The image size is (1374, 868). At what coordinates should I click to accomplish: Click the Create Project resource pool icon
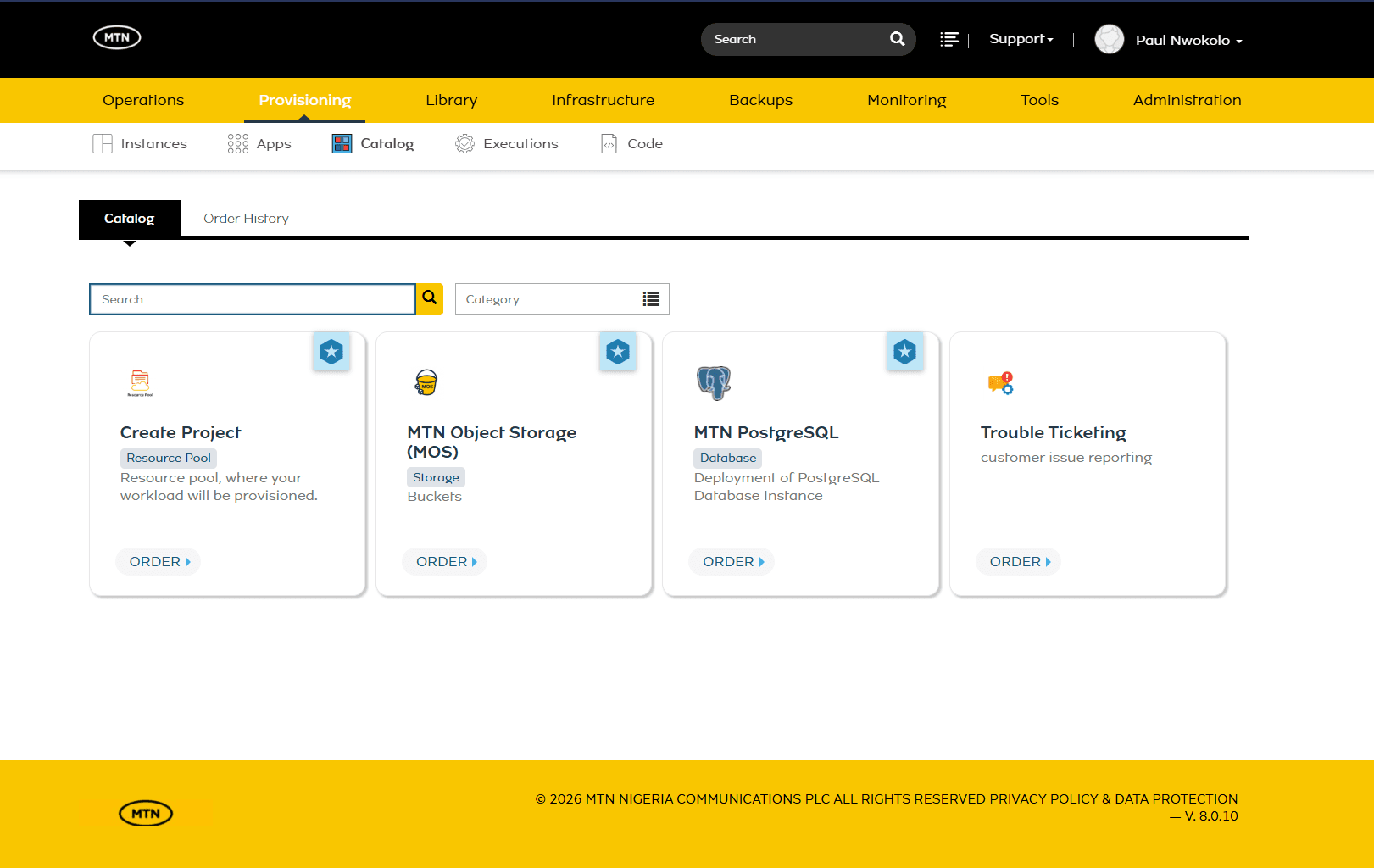click(x=140, y=383)
